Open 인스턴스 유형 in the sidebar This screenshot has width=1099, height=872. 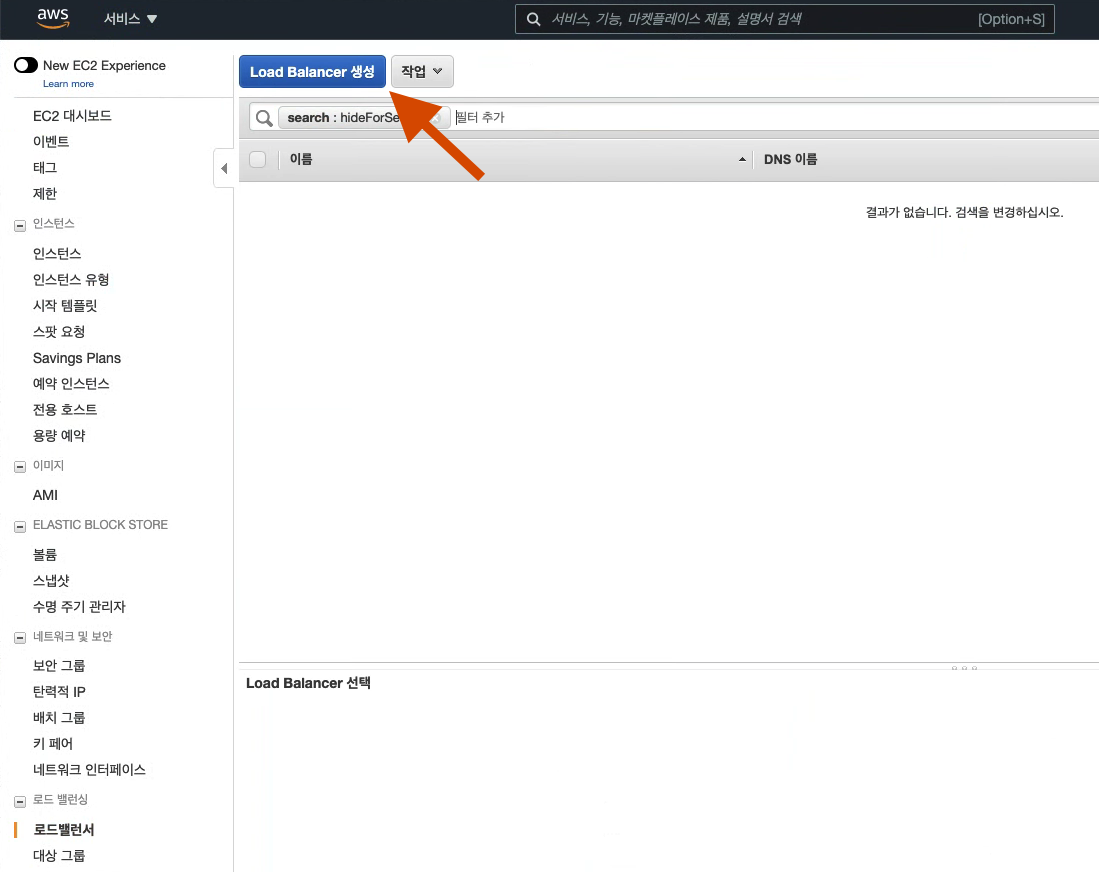(71, 280)
